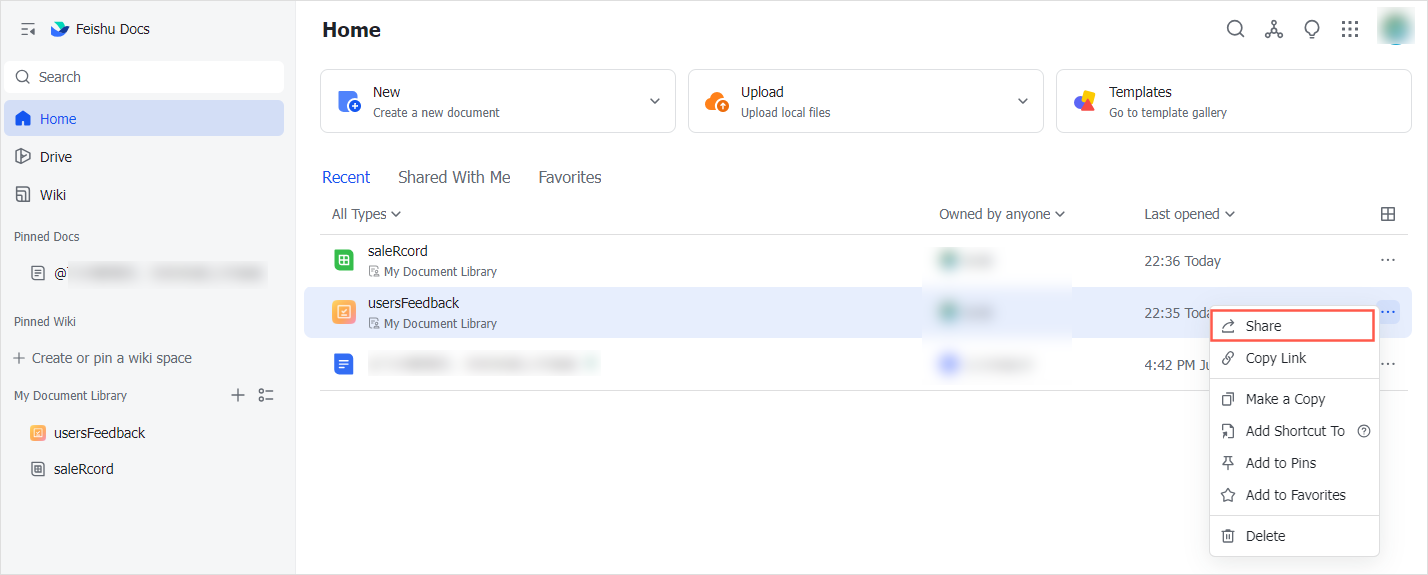Switch to grid view layout icon
Image resolution: width=1428 pixels, height=575 pixels.
[x=1388, y=214]
